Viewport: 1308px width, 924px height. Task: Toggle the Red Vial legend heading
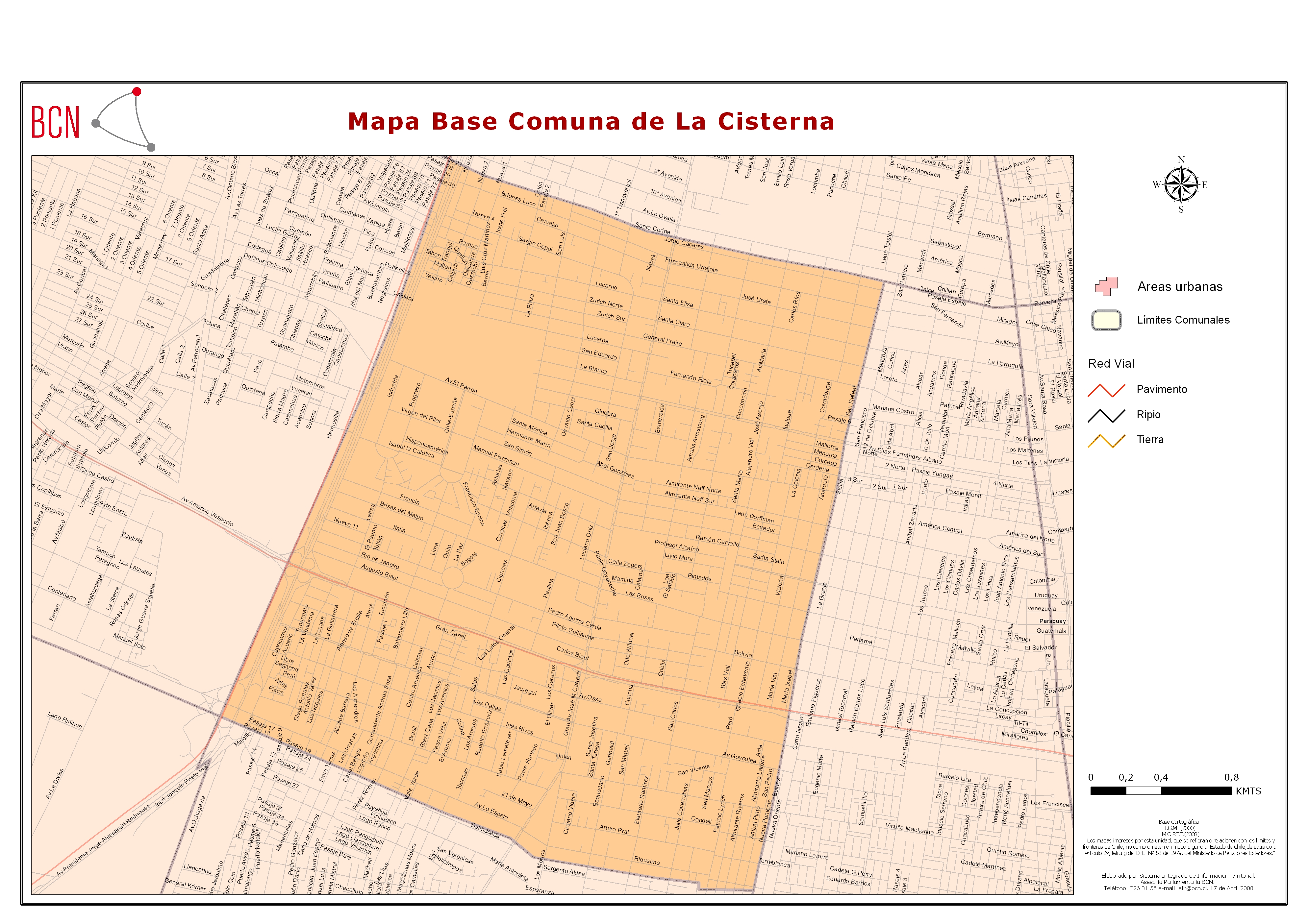click(1112, 364)
